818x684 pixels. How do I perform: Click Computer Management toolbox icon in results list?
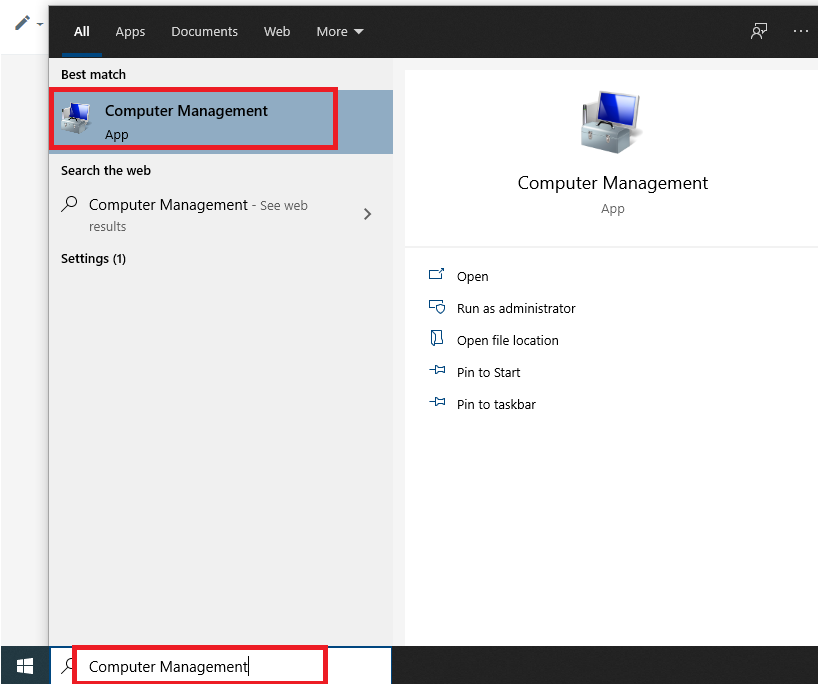76,118
